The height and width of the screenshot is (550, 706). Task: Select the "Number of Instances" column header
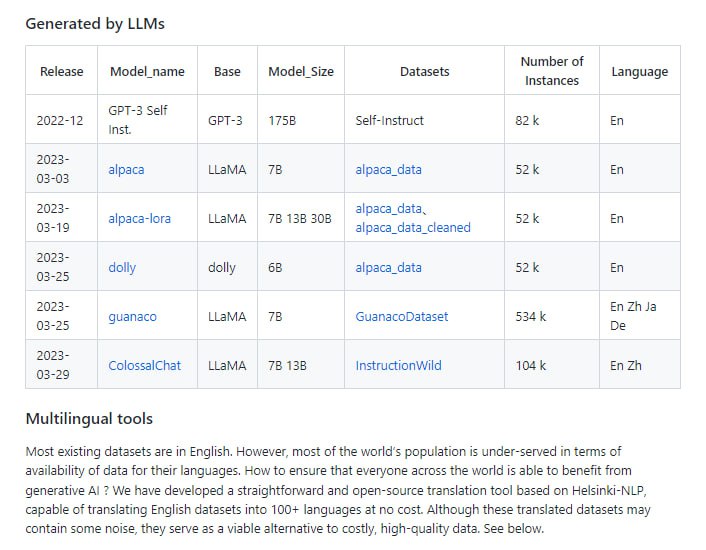[551, 70]
